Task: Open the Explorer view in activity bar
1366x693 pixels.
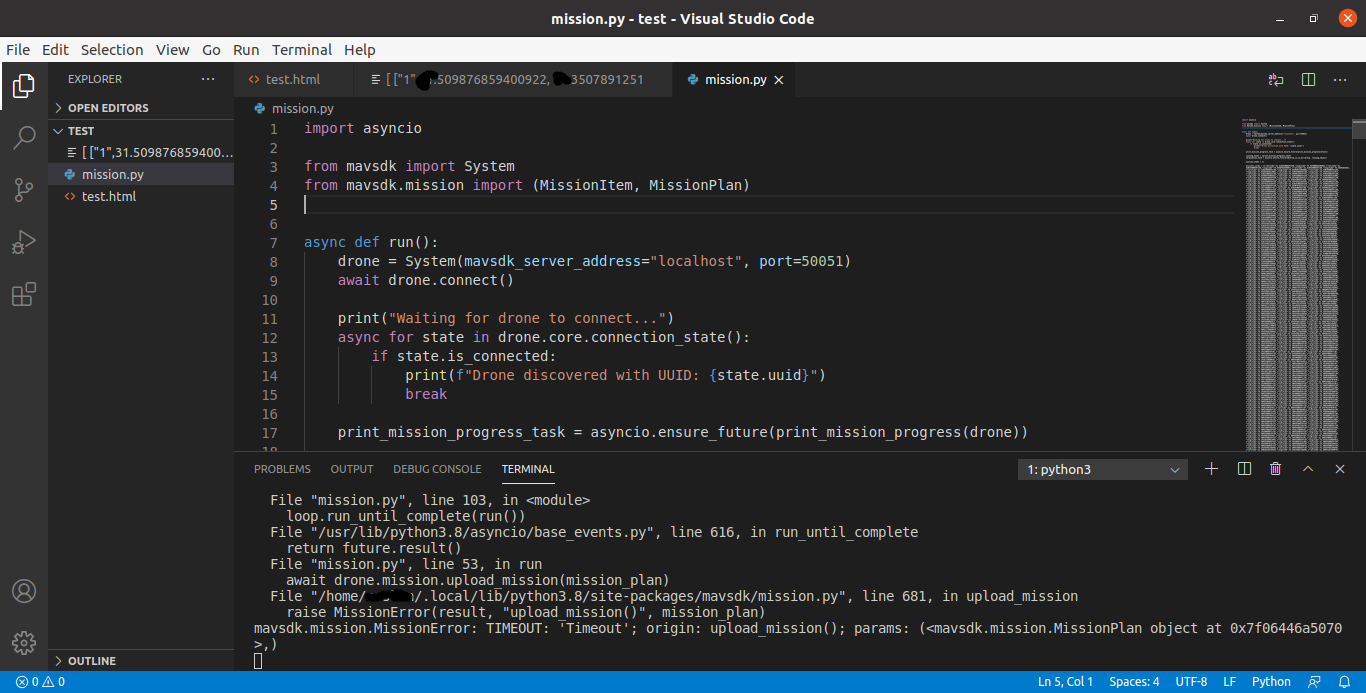Action: [24, 86]
